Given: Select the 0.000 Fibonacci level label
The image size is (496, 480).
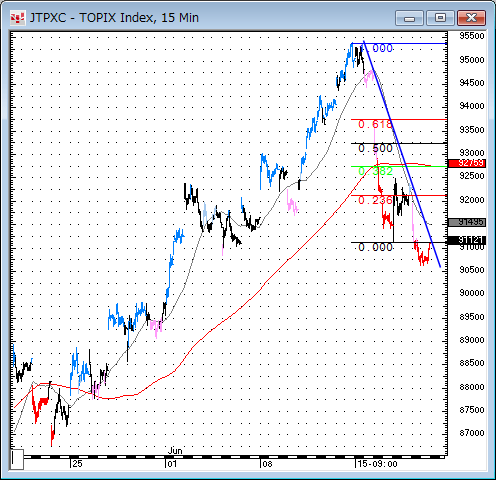Looking at the screenshot, I should (x=375, y=247).
